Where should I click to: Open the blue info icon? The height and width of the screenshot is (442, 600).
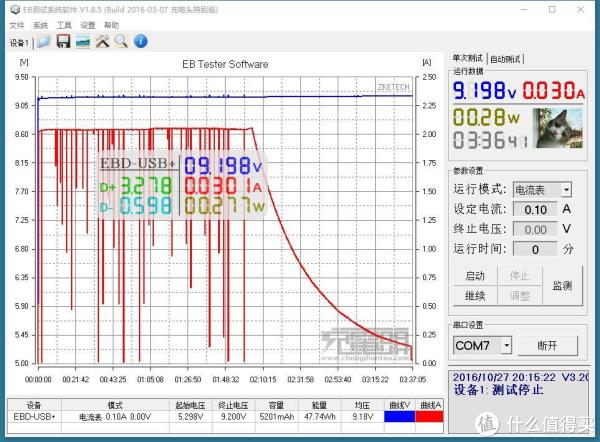[x=140, y=41]
